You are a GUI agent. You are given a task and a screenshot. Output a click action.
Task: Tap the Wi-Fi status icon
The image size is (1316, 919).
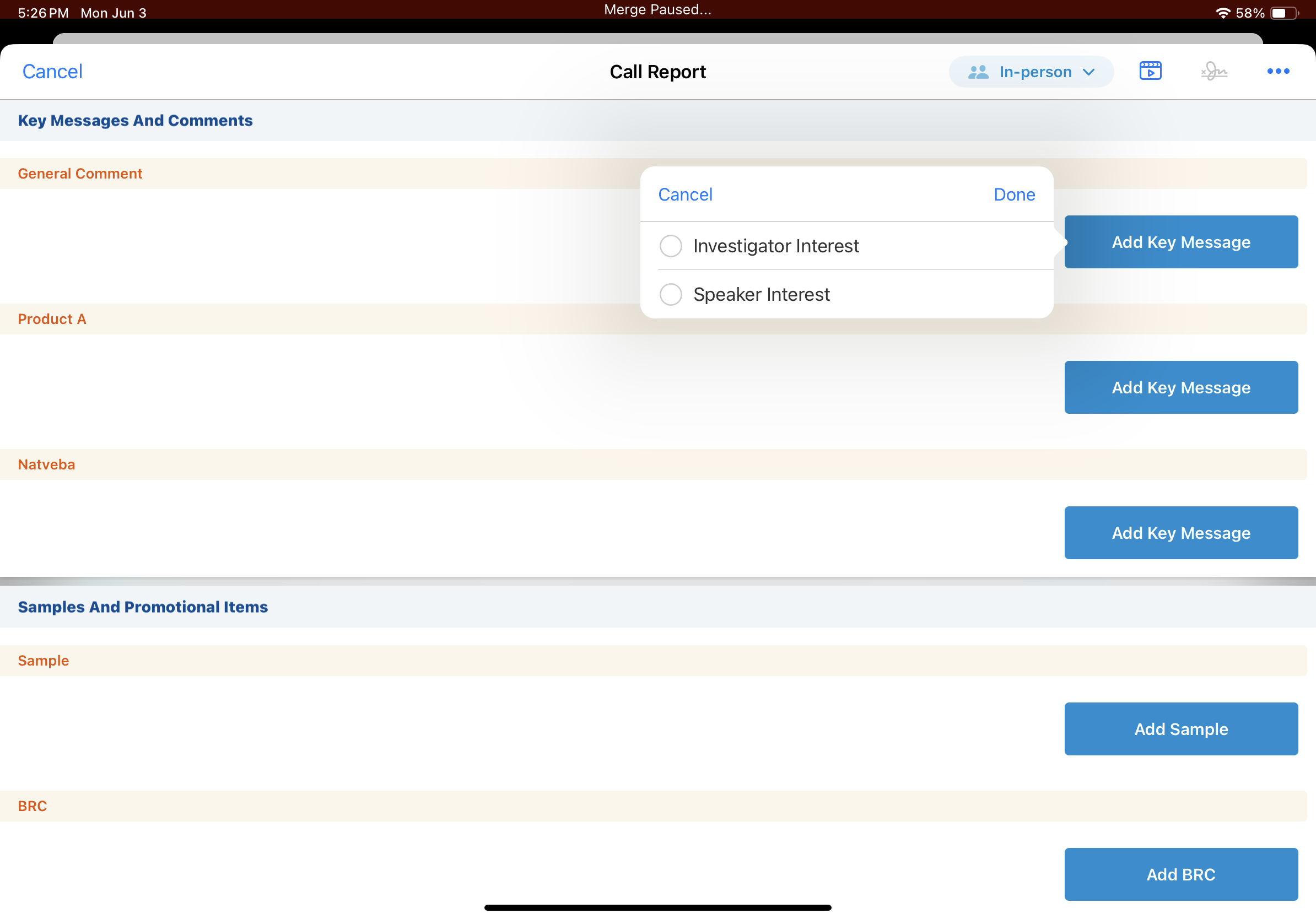coord(1222,13)
